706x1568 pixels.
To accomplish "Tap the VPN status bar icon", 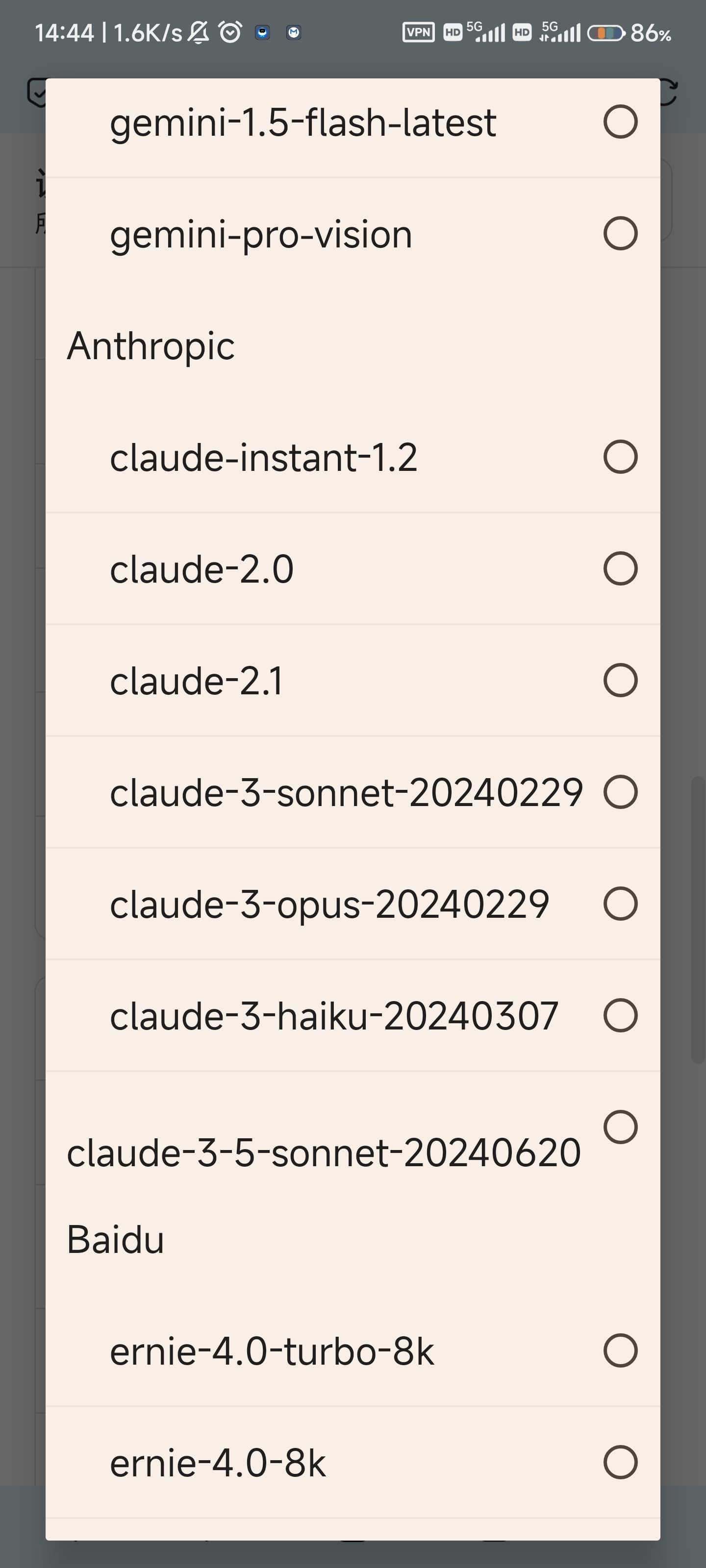I will (419, 32).
